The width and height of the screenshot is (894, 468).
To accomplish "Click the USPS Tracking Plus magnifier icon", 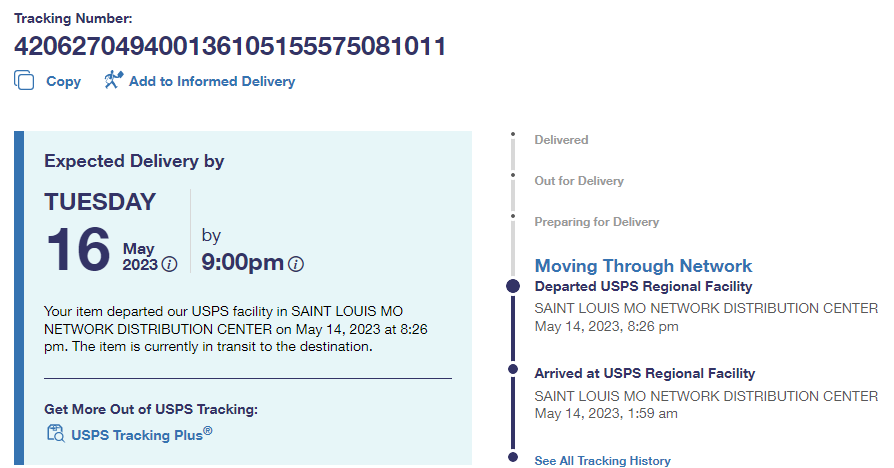I will pyautogui.click(x=56, y=434).
